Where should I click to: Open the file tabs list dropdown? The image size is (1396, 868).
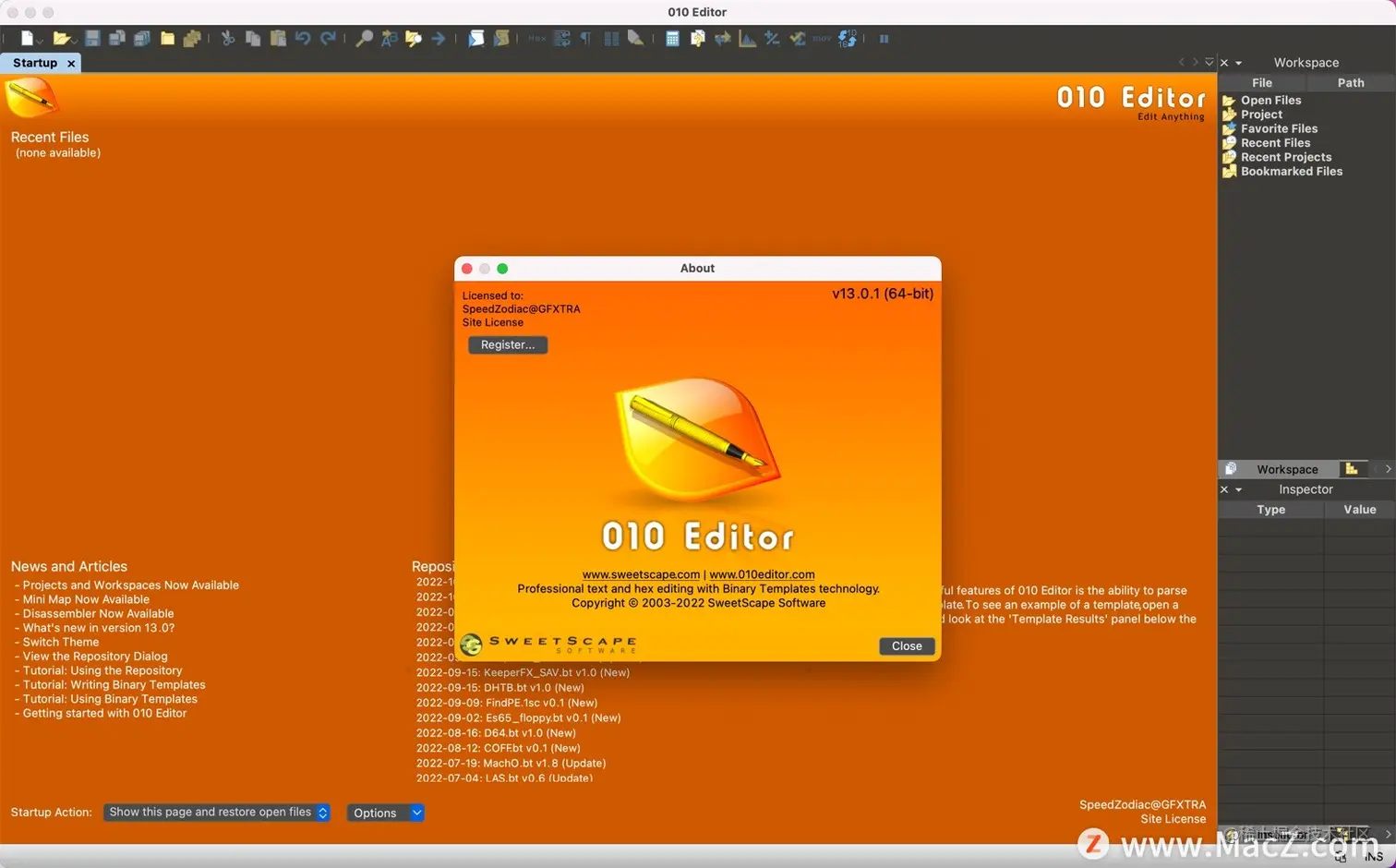[1209, 62]
